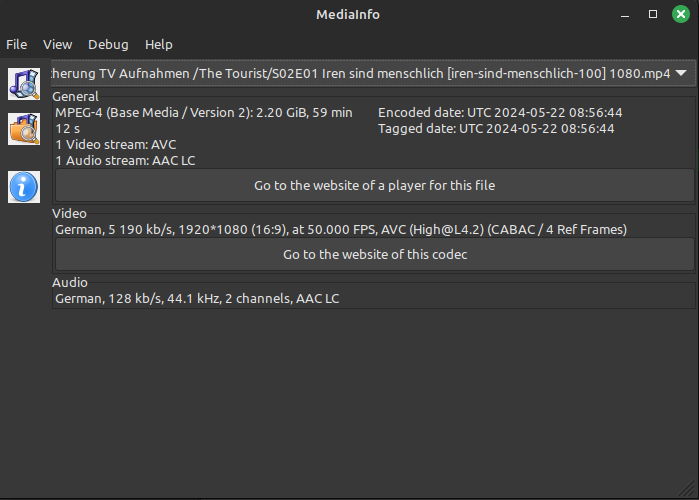Click Go to the website of this codec
The height and width of the screenshot is (500, 699).
pyautogui.click(x=374, y=254)
